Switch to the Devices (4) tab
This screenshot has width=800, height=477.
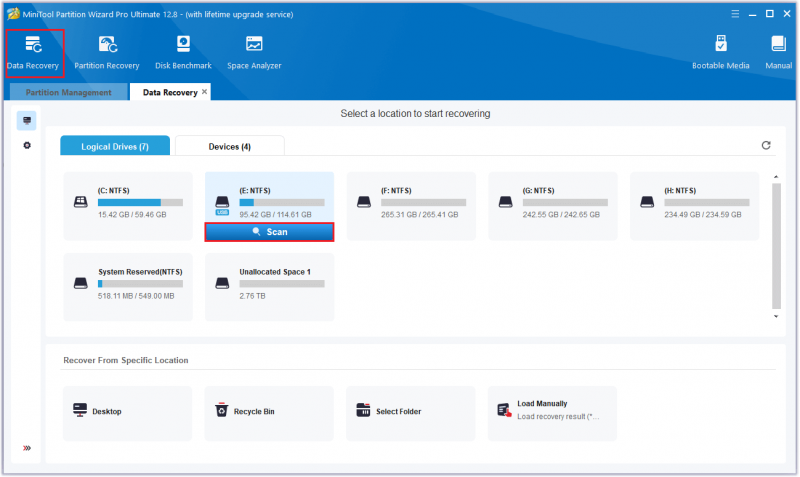coord(230,146)
